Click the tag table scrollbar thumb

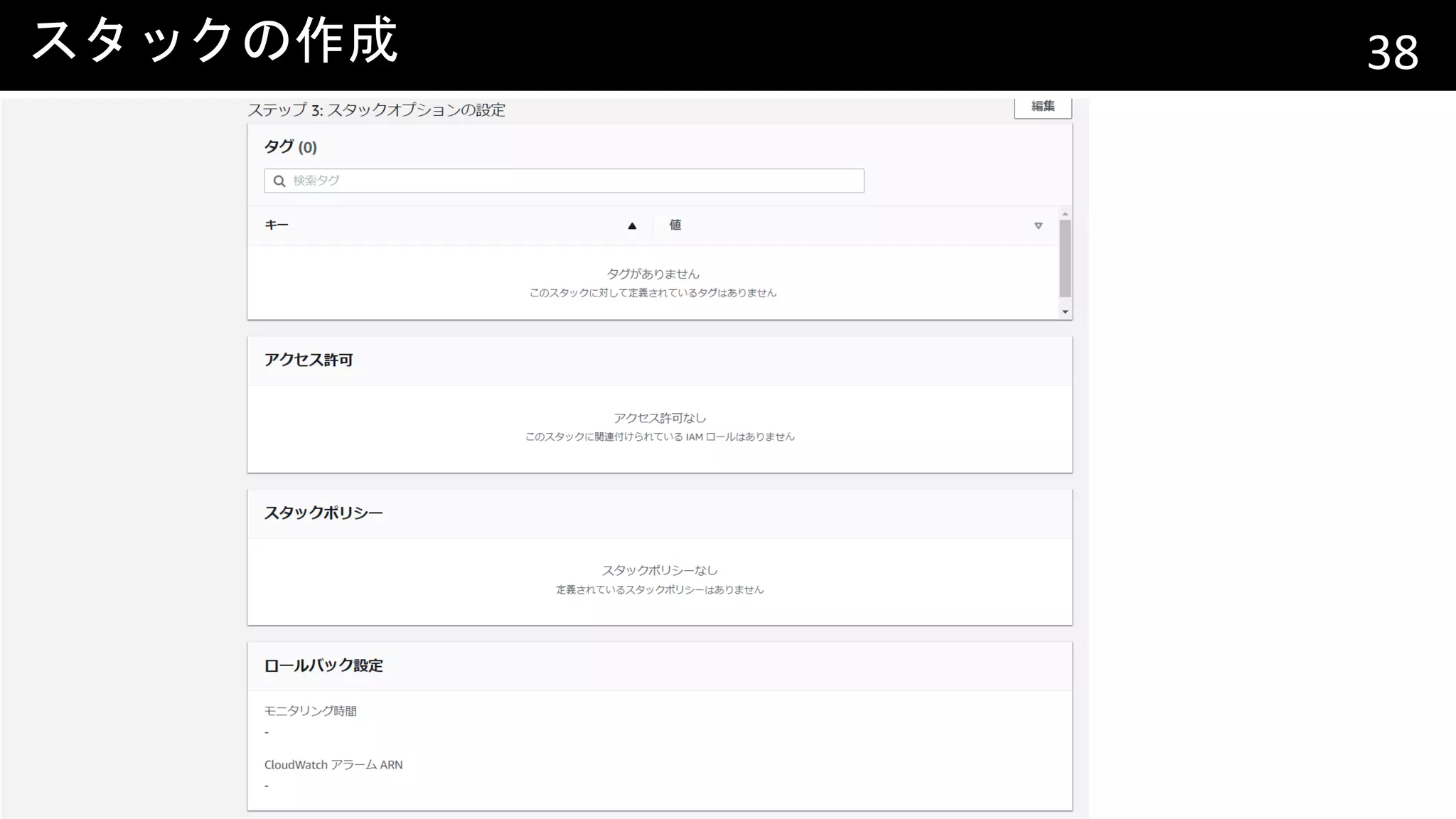coord(1065,258)
